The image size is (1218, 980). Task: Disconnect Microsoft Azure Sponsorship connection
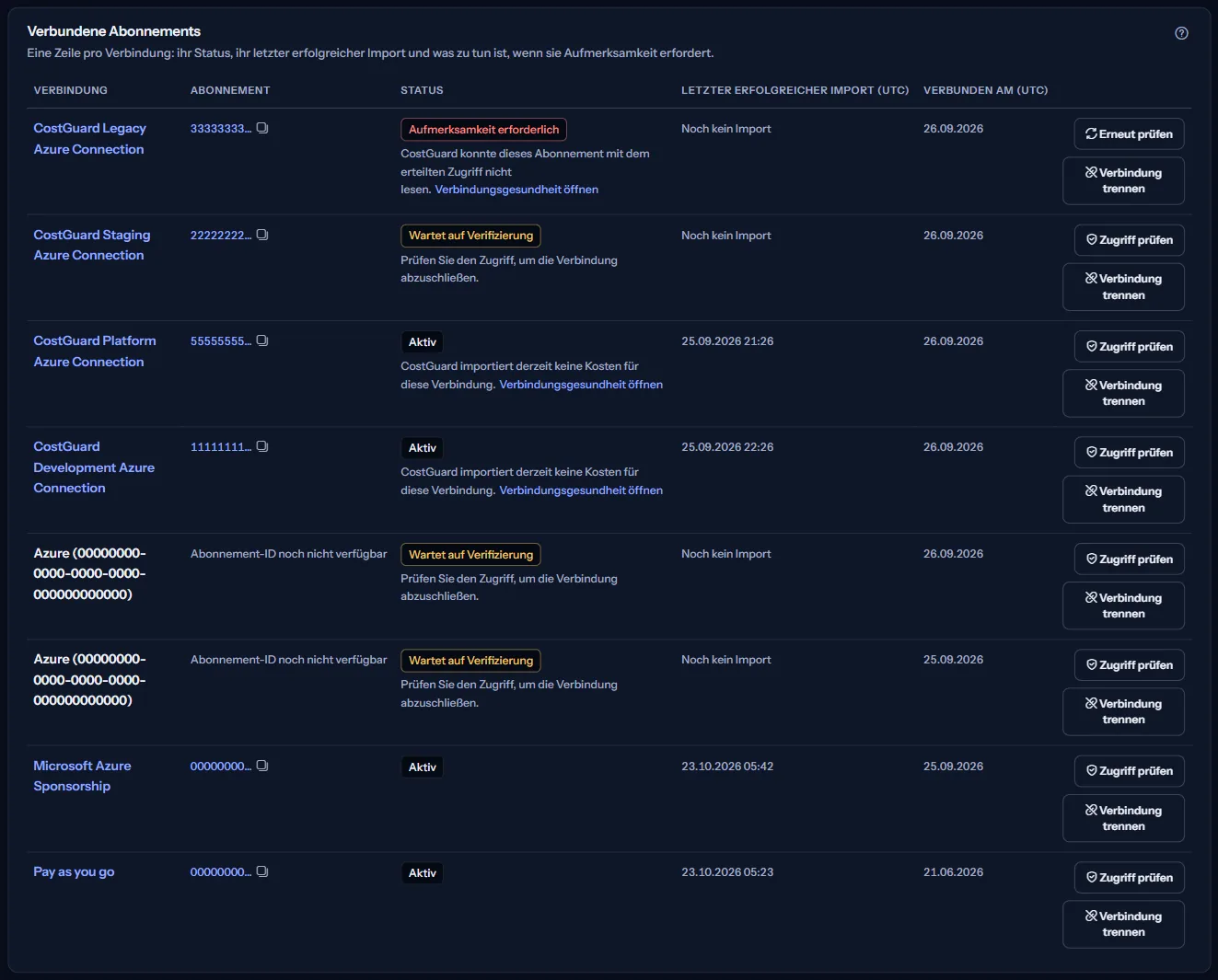[x=1123, y=818]
